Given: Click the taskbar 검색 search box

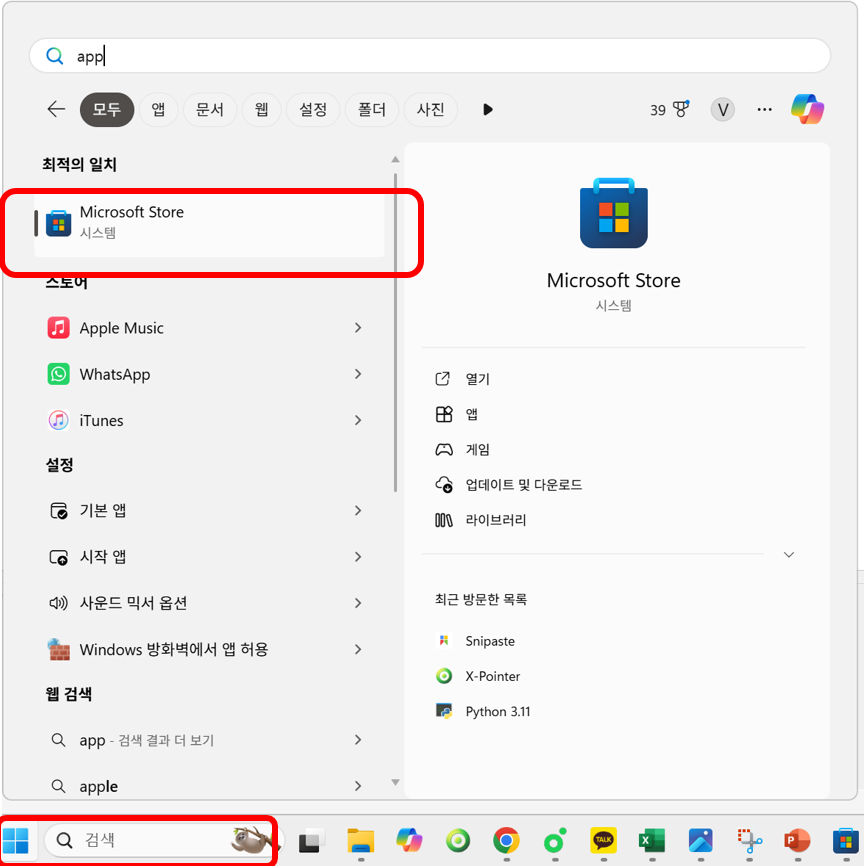Looking at the screenshot, I should pyautogui.click(x=163, y=841).
